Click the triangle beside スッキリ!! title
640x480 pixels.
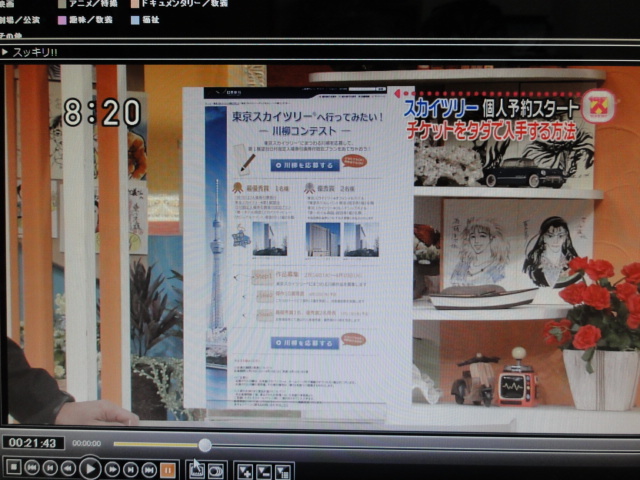(4, 52)
